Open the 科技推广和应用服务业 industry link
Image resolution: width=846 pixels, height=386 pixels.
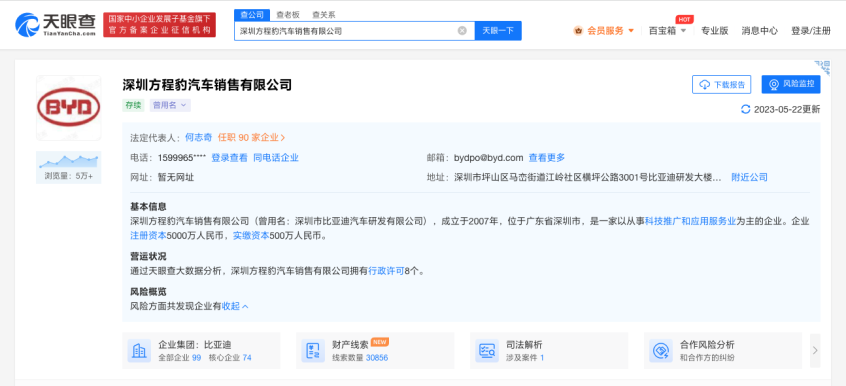690,221
